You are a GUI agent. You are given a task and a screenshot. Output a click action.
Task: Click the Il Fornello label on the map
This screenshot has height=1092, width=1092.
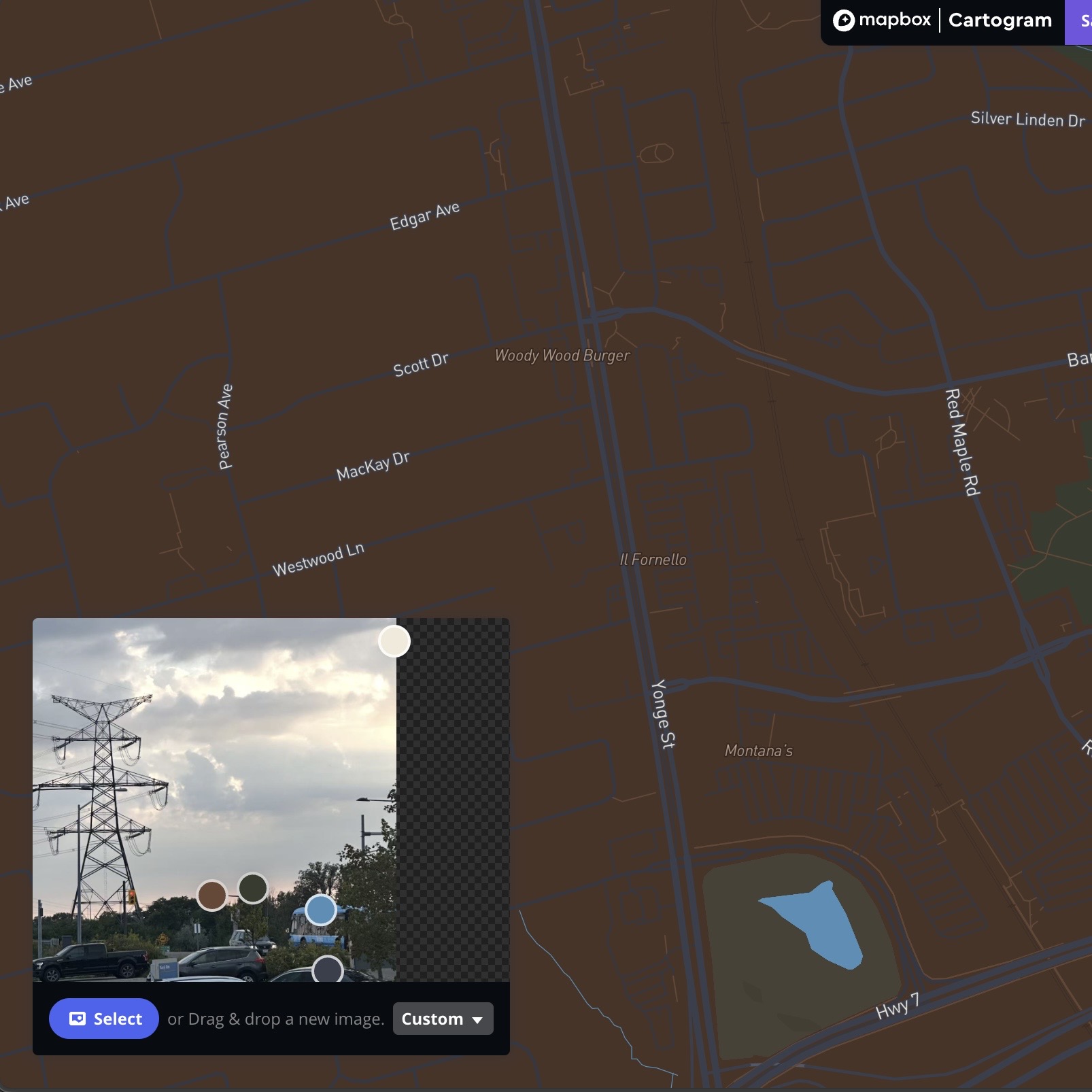point(653,560)
